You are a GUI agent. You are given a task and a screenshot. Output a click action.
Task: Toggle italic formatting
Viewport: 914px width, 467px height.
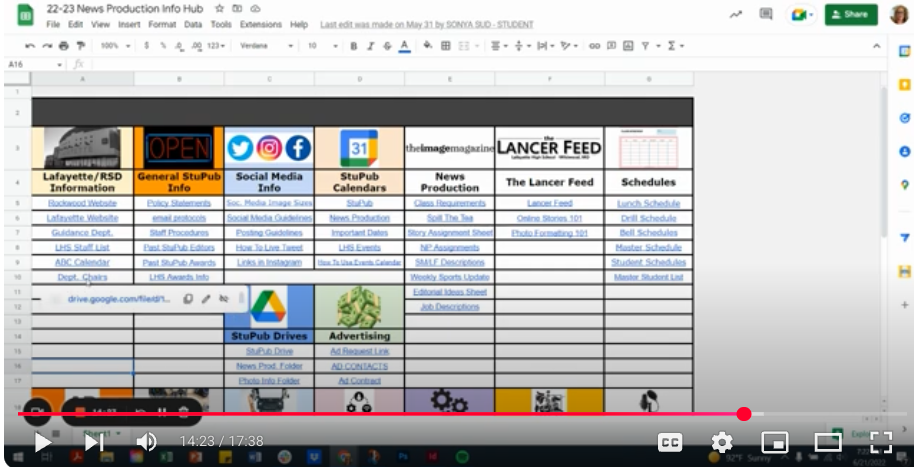click(x=370, y=46)
